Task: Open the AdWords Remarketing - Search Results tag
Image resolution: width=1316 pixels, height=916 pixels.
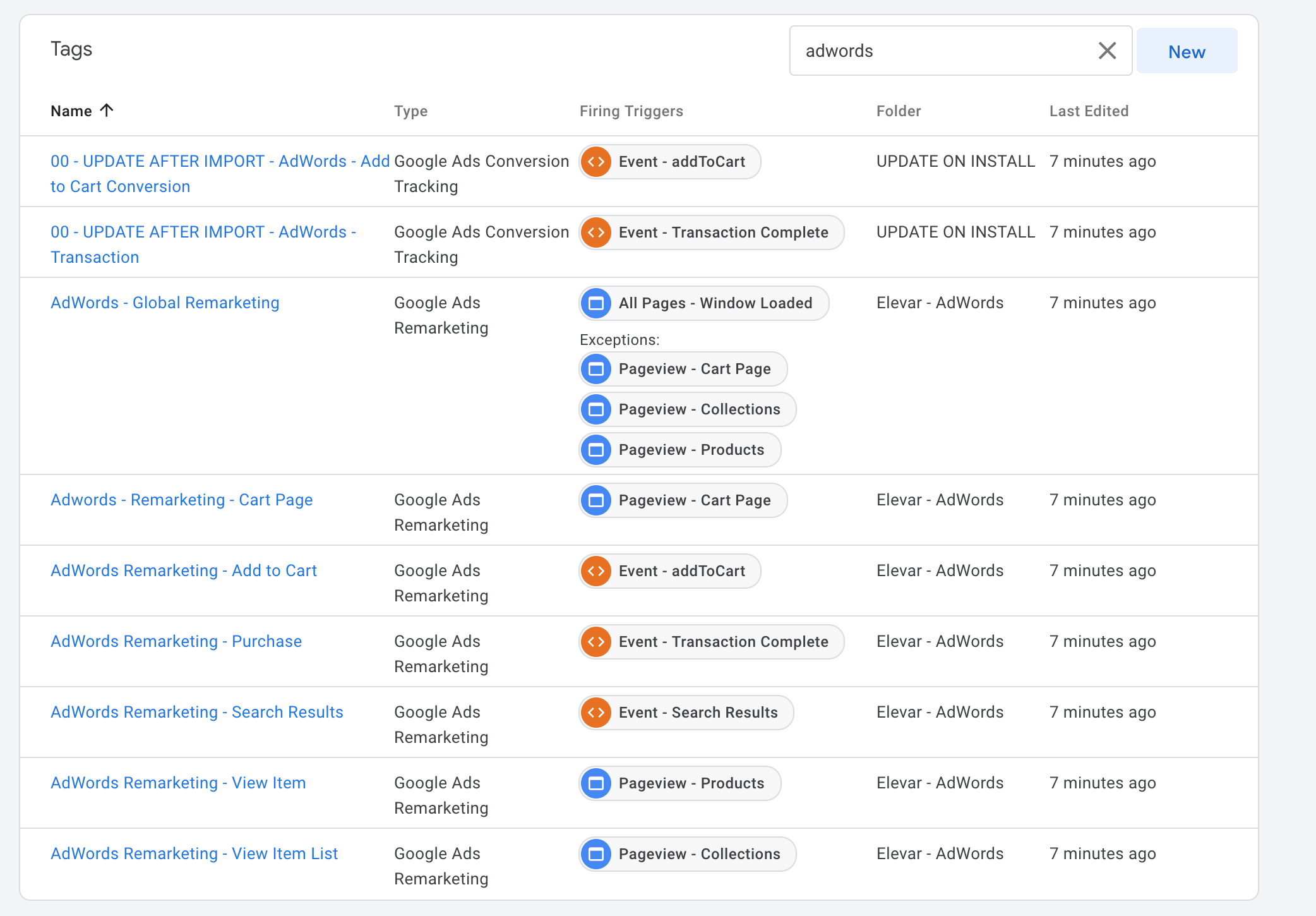Action: click(x=197, y=712)
